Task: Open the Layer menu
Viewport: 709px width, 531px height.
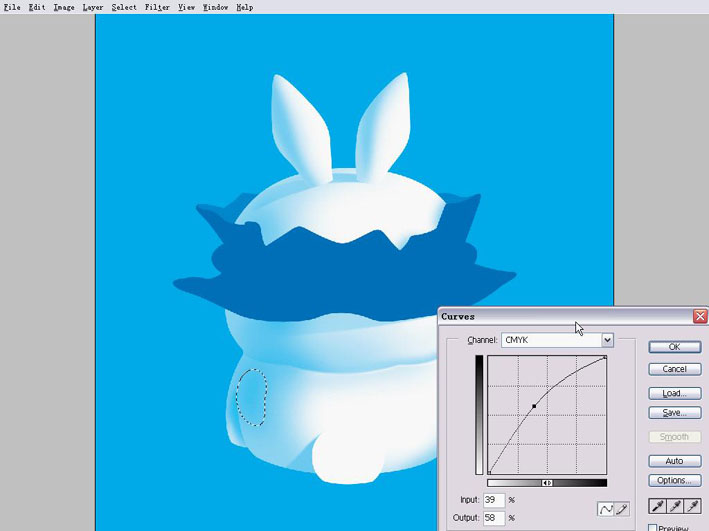Action: click(93, 7)
